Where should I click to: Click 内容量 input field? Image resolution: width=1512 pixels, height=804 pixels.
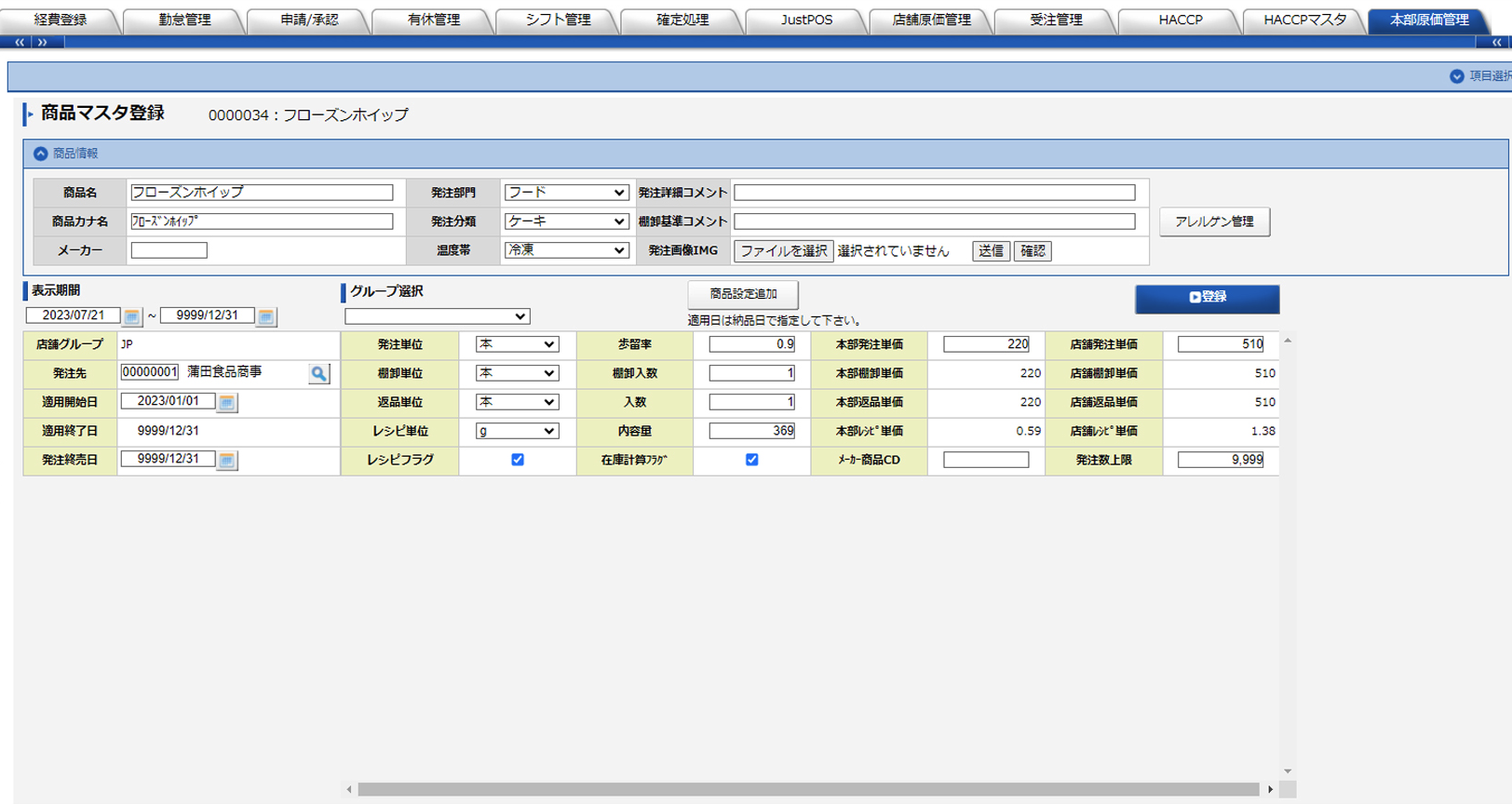point(752,431)
